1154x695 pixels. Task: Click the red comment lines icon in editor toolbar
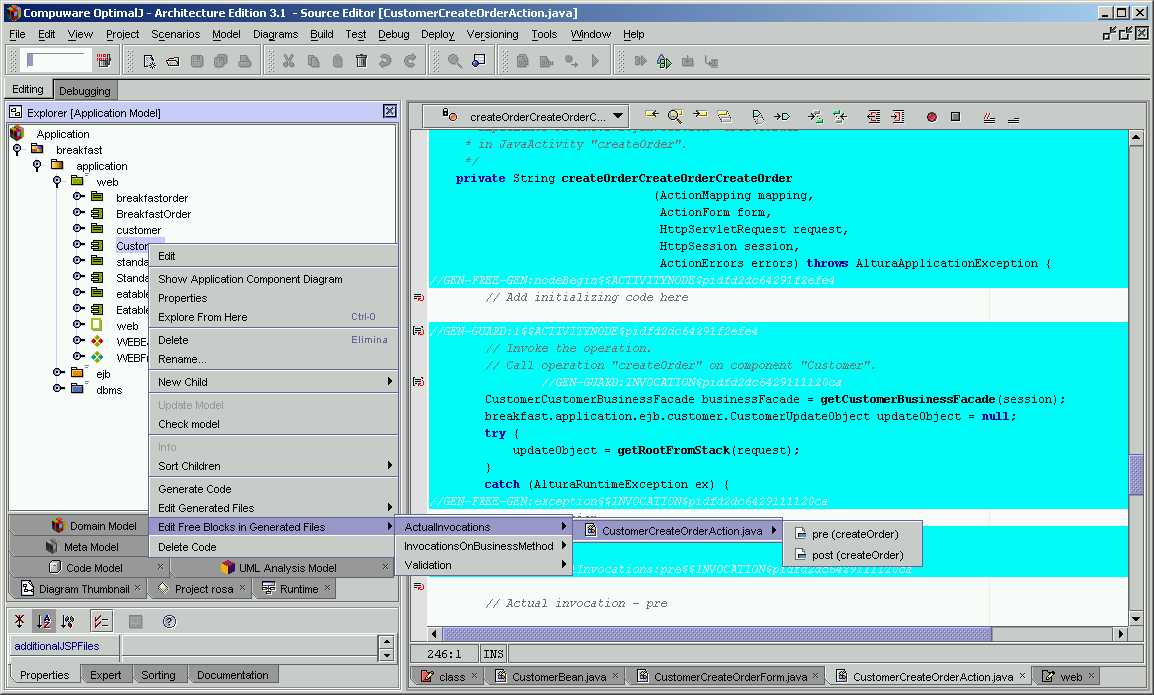point(989,117)
